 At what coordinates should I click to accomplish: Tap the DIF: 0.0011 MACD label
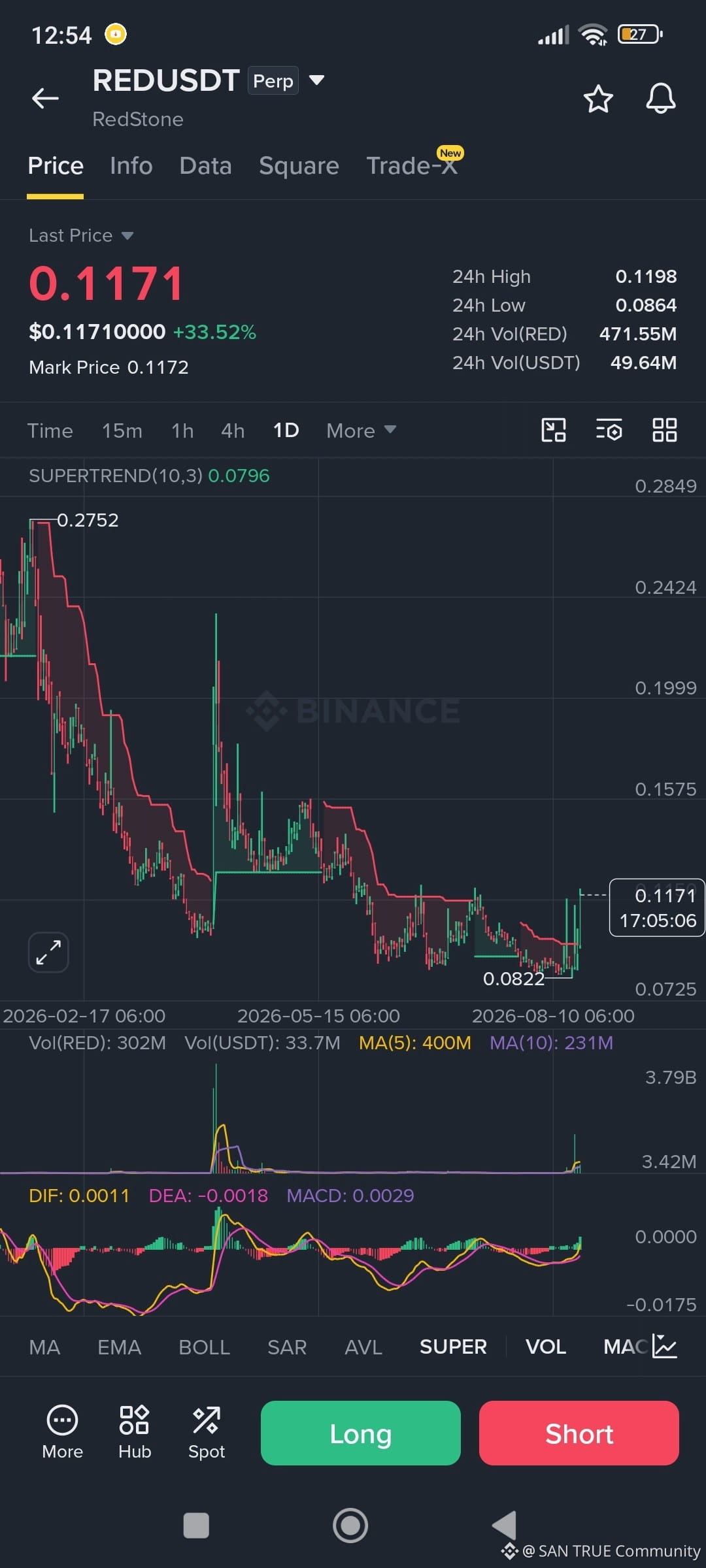click(79, 1196)
